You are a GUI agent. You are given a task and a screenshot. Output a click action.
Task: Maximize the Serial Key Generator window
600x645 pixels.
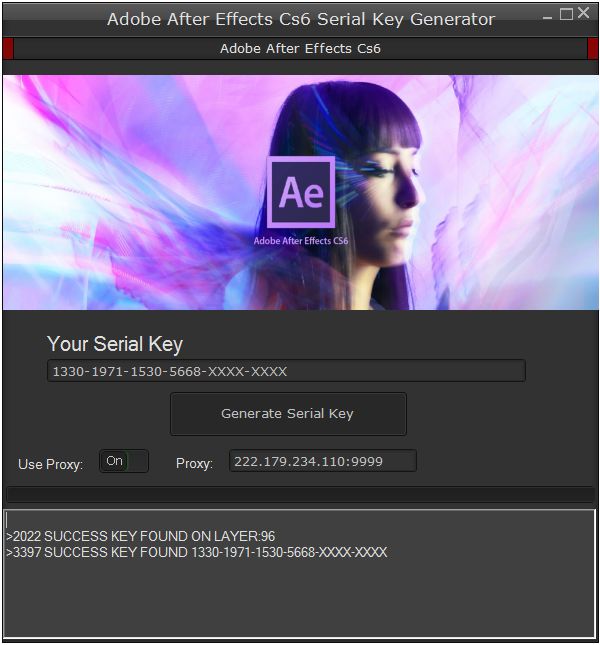click(566, 14)
